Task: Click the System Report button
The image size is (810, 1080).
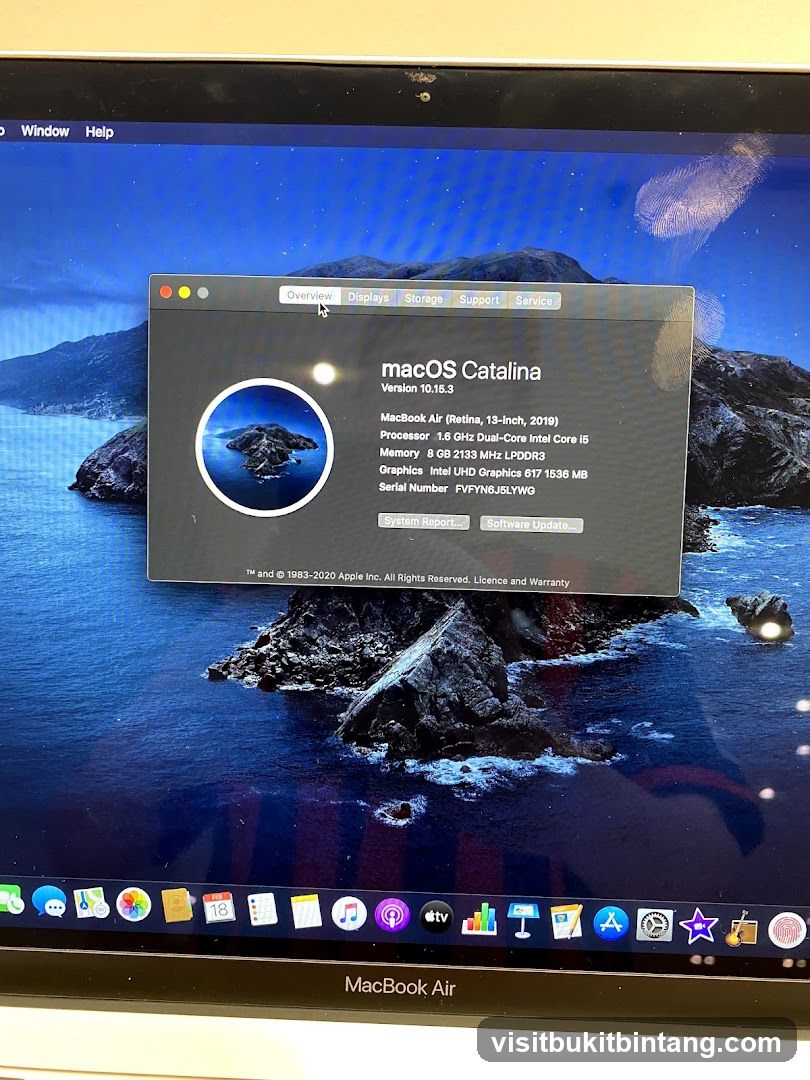Action: tap(424, 521)
